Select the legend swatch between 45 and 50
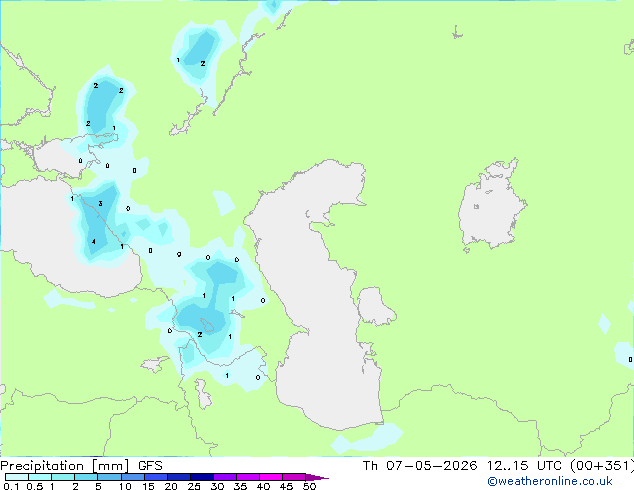 pyautogui.click(x=294, y=477)
